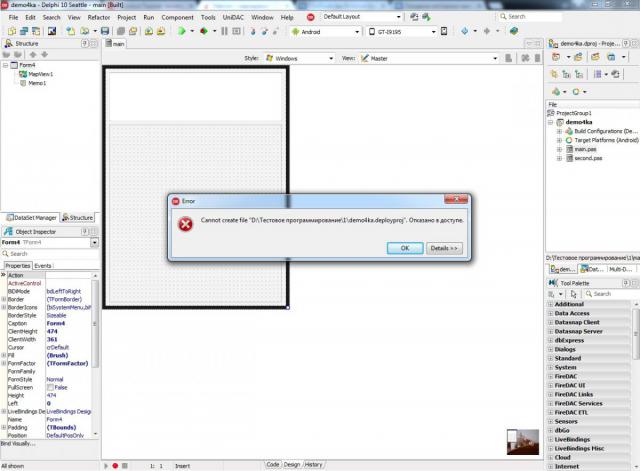Screen dimensions: 640x471
Task: Select Memo1 in the Structure tree
Action: 37,83
